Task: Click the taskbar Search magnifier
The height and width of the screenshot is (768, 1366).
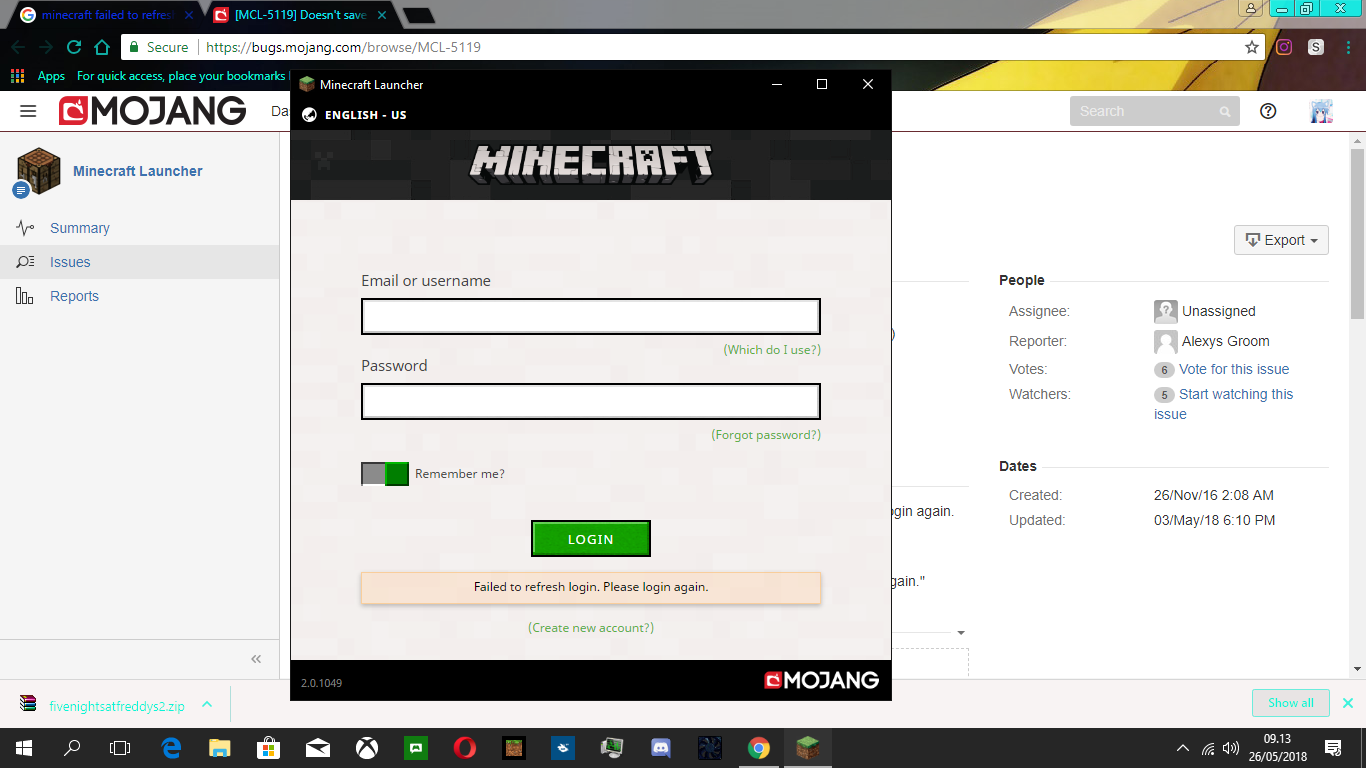Action: [x=72, y=747]
